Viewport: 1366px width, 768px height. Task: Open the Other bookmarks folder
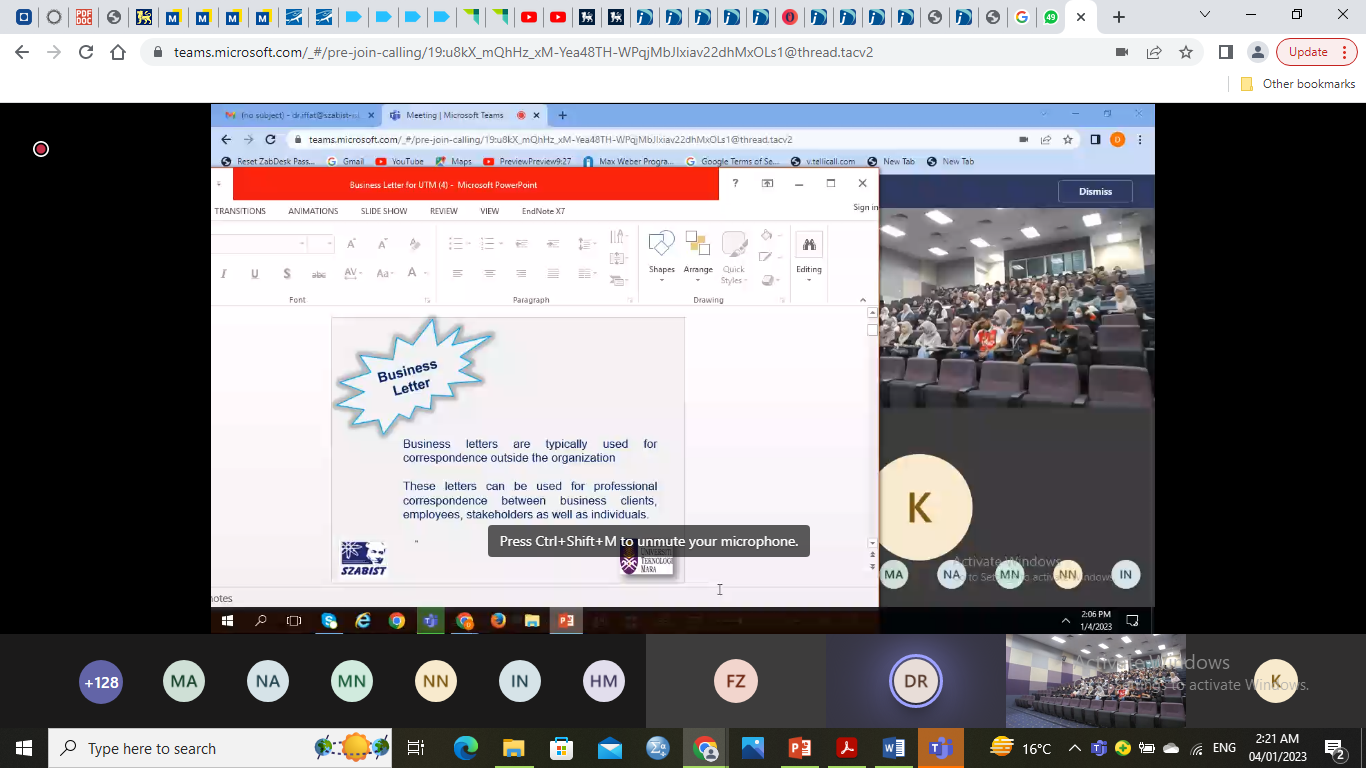(1298, 84)
